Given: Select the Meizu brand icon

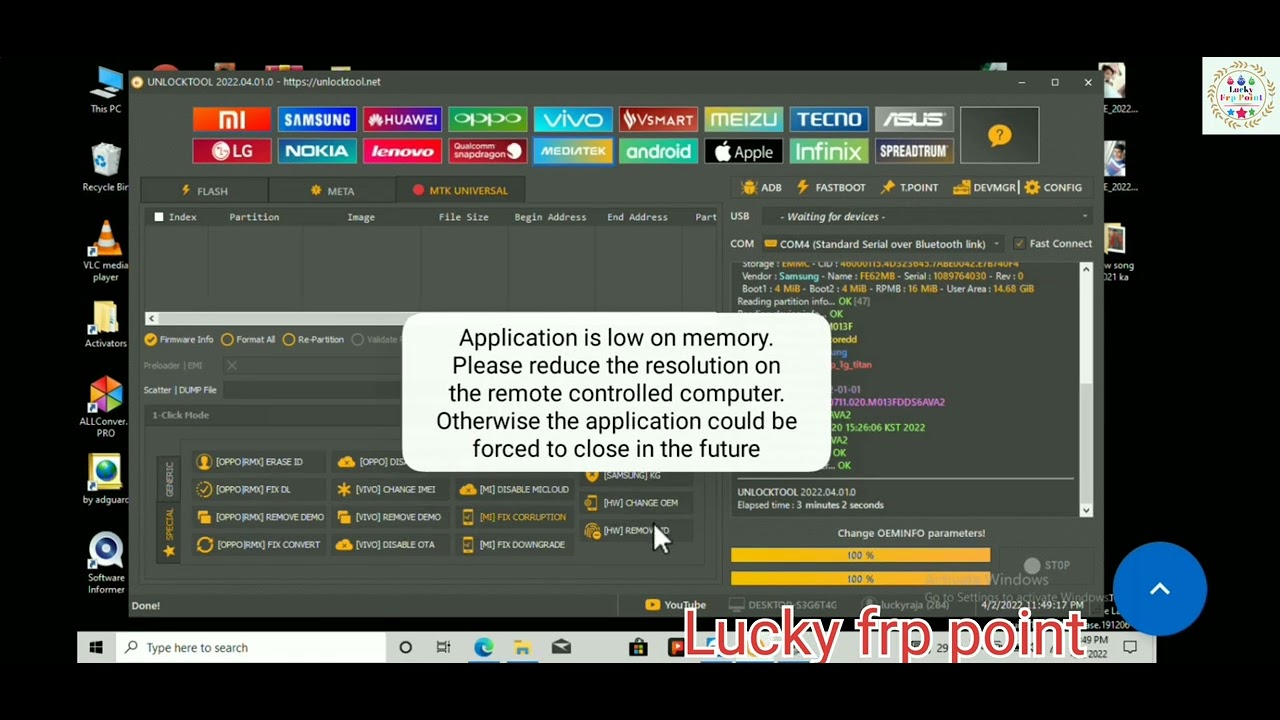Looking at the screenshot, I should (x=743, y=120).
